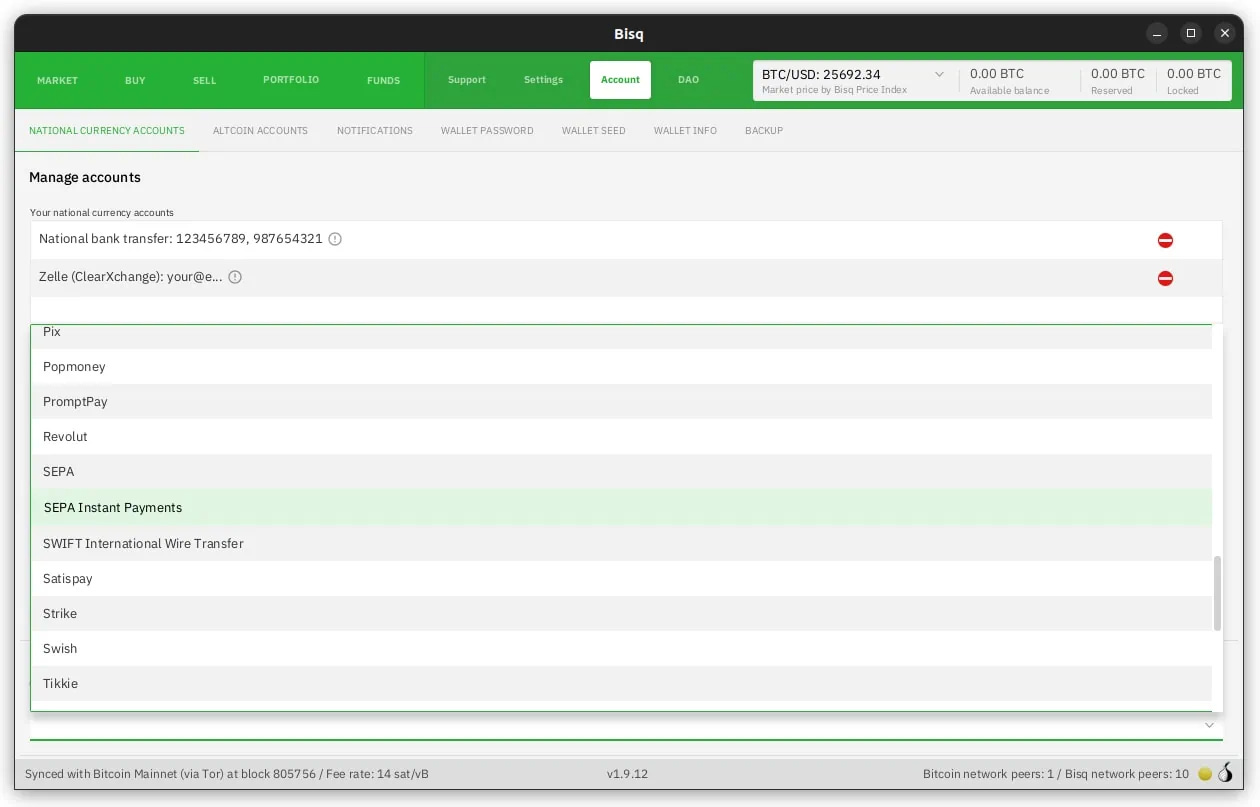Click the synced with Bitcoin Mainnet status
This screenshot has height=807, width=1260.
[227, 774]
